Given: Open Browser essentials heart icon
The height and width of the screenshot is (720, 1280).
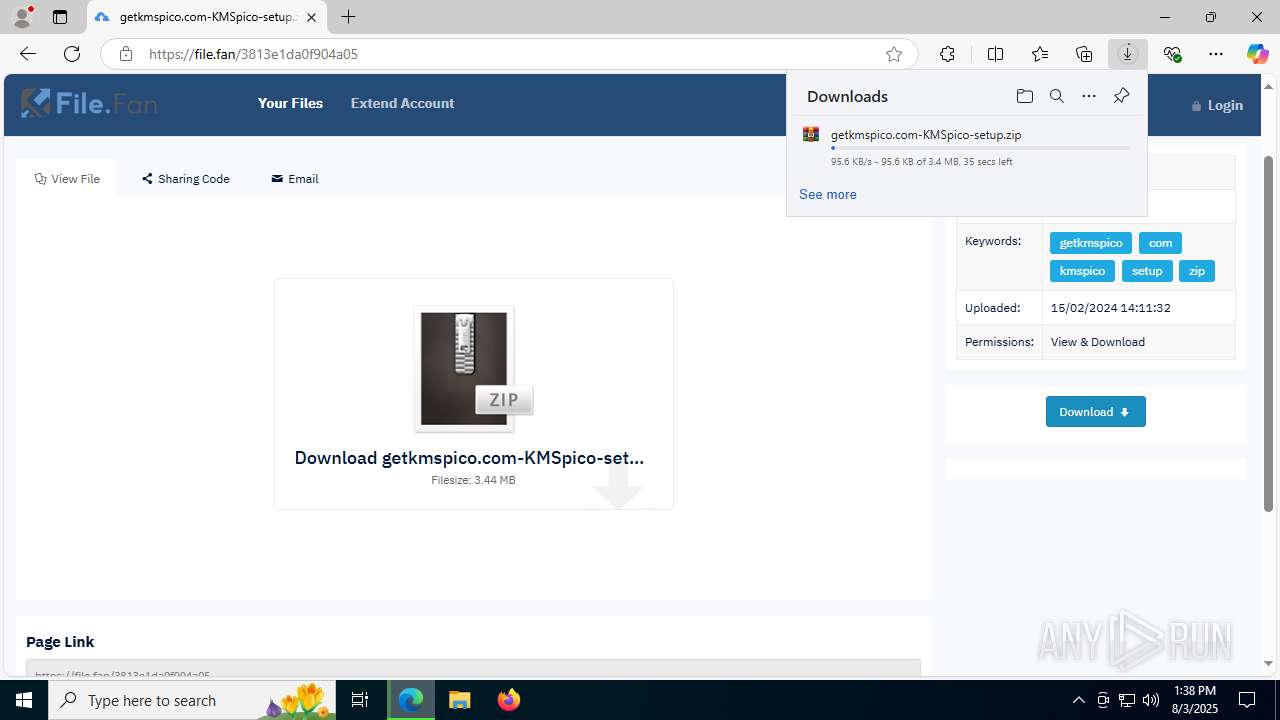Looking at the screenshot, I should (x=1173, y=54).
